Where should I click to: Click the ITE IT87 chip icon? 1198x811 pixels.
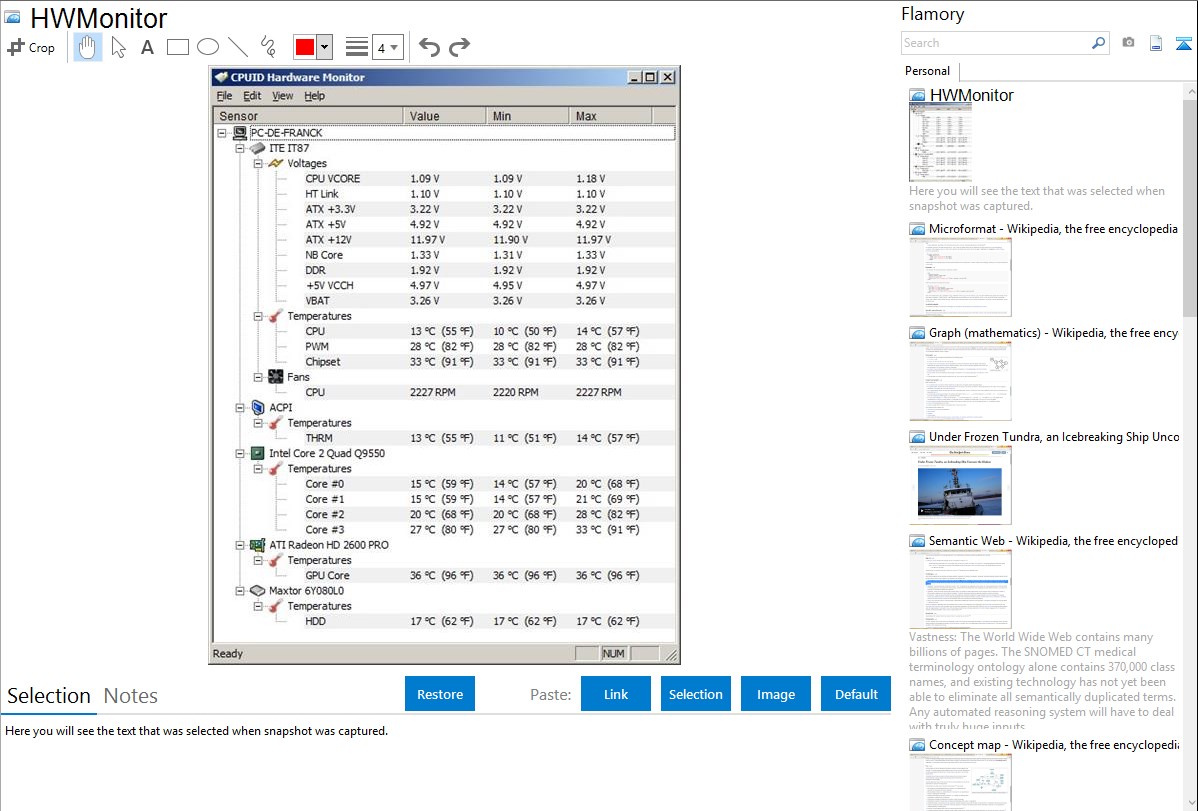point(257,148)
